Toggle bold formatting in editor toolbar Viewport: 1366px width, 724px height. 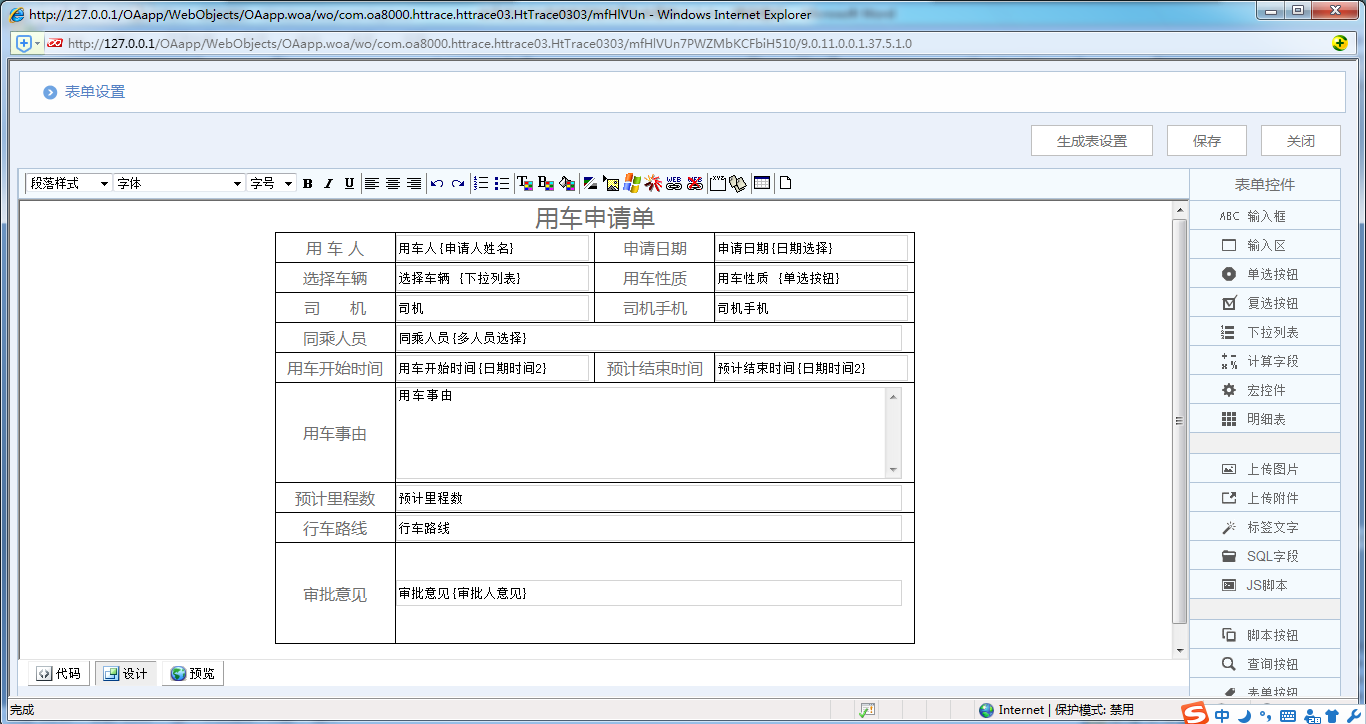coord(308,183)
